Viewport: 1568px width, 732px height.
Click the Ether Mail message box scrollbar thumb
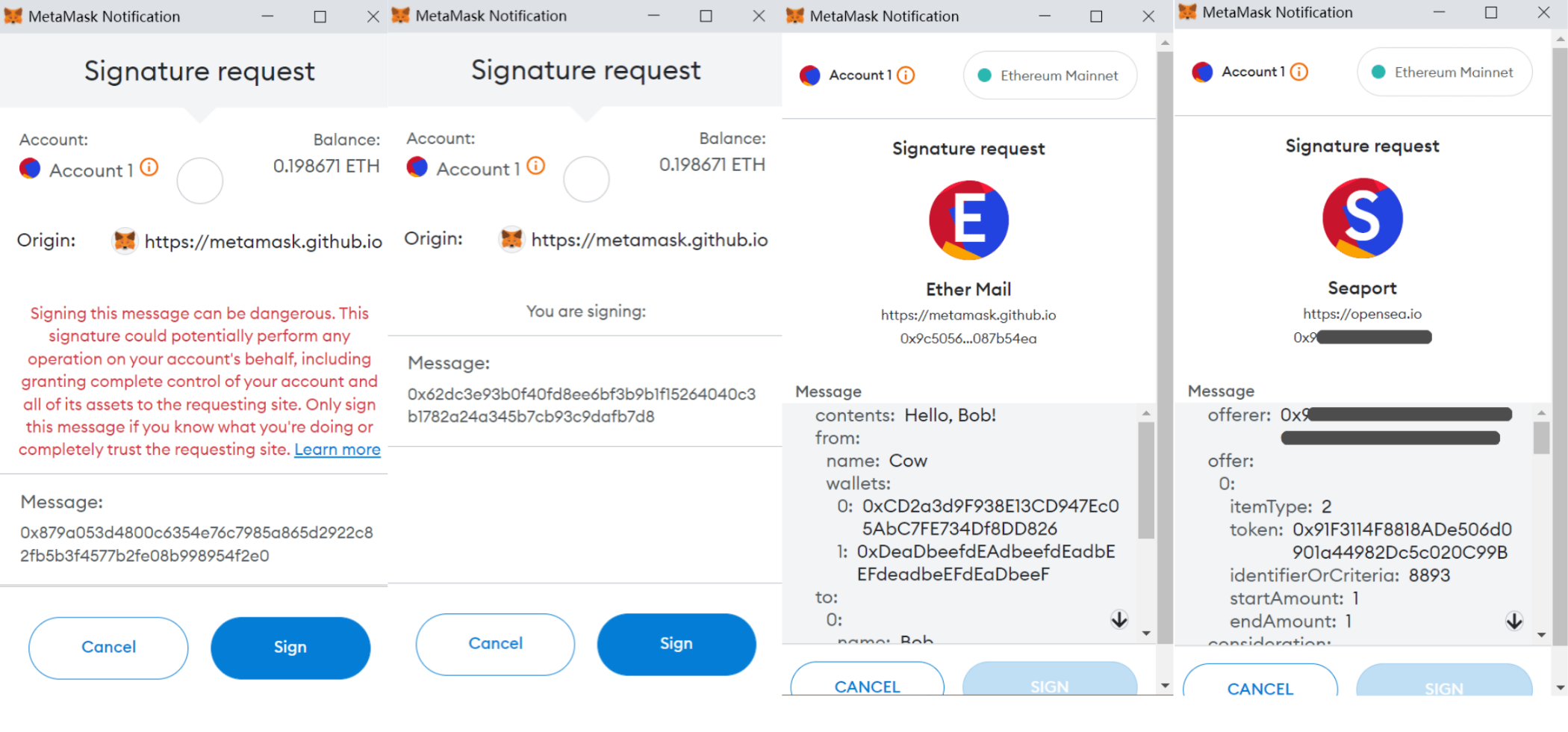click(1146, 480)
